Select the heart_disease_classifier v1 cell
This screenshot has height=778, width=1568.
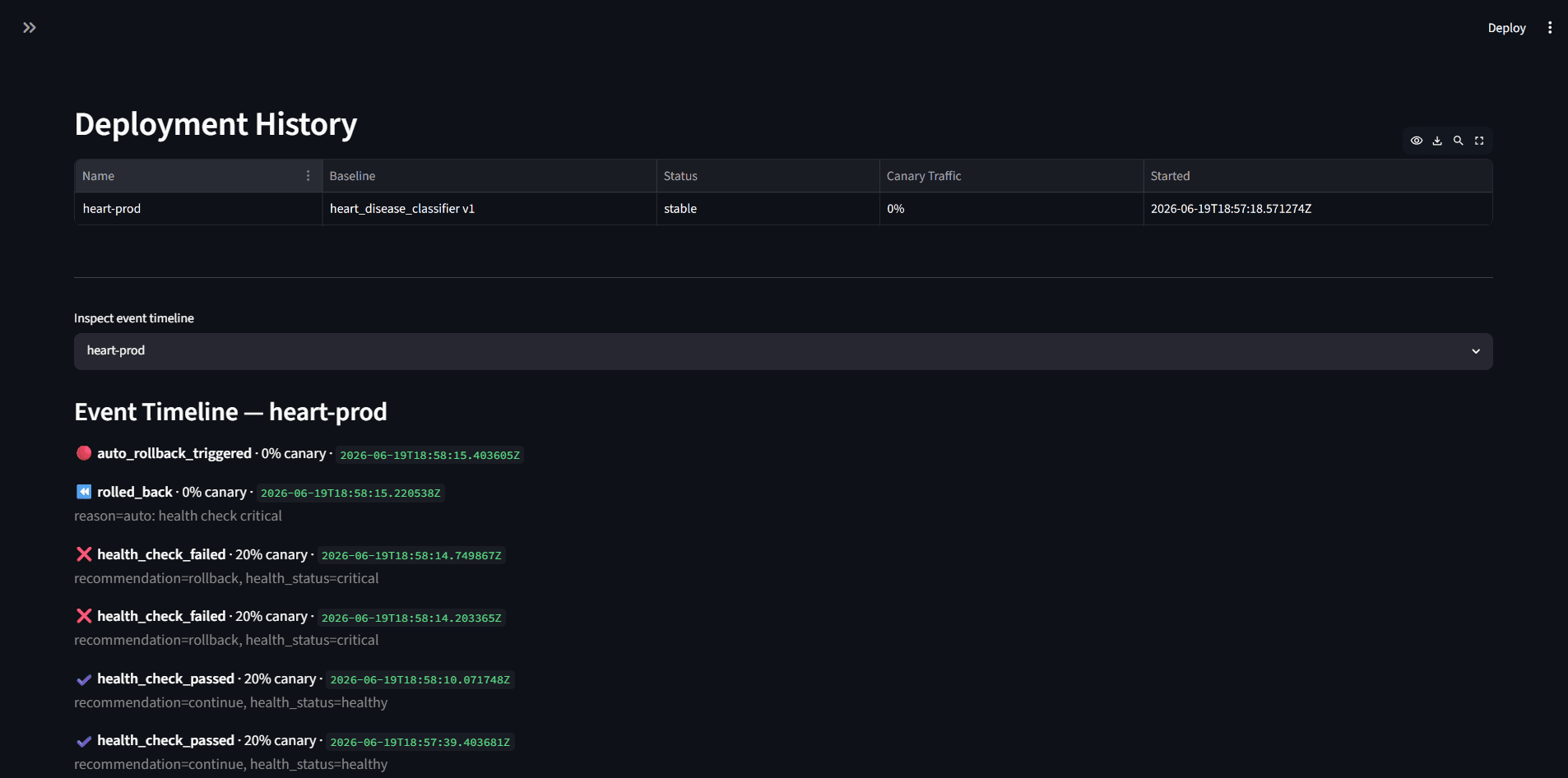coord(489,209)
